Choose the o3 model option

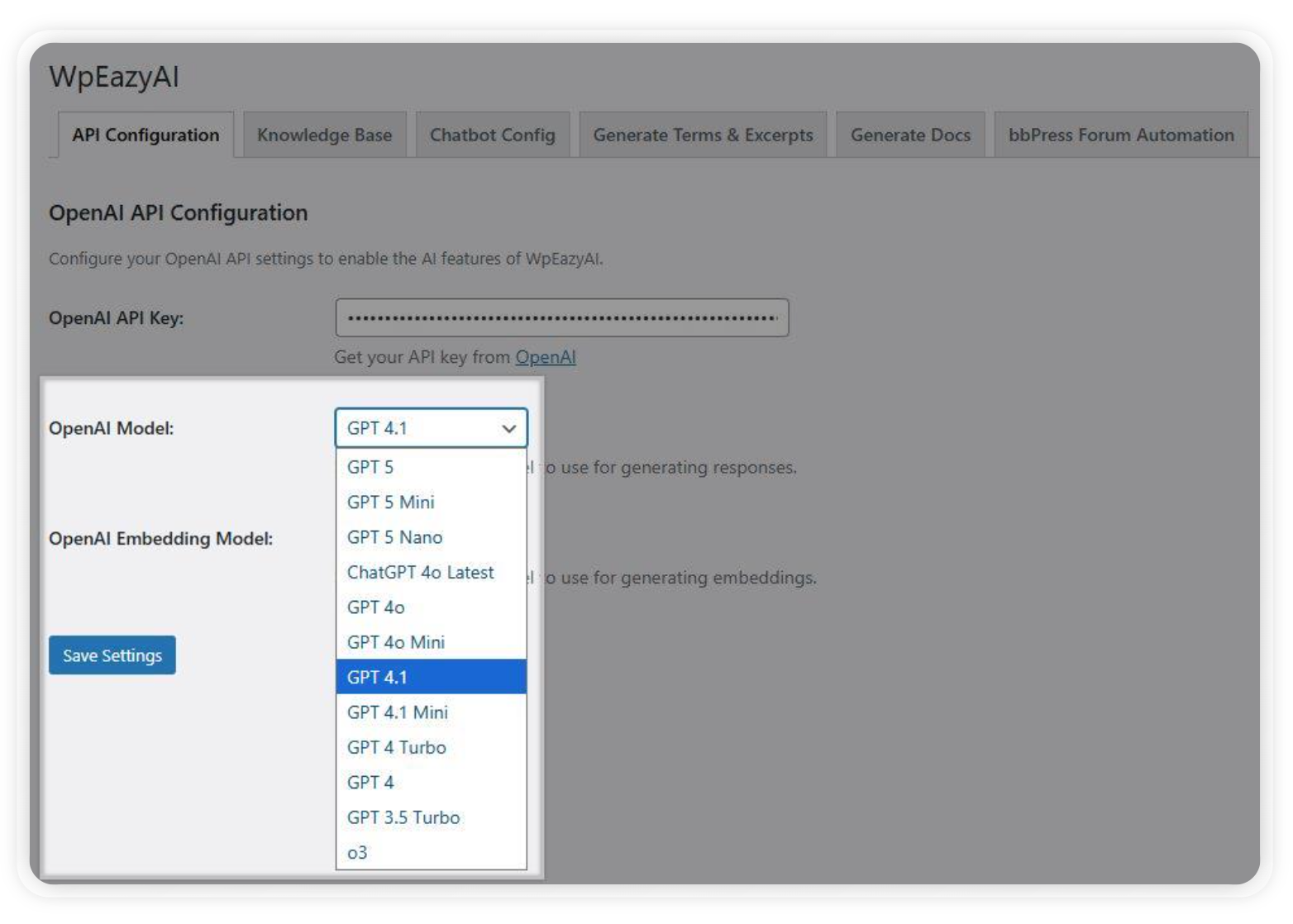click(x=357, y=852)
